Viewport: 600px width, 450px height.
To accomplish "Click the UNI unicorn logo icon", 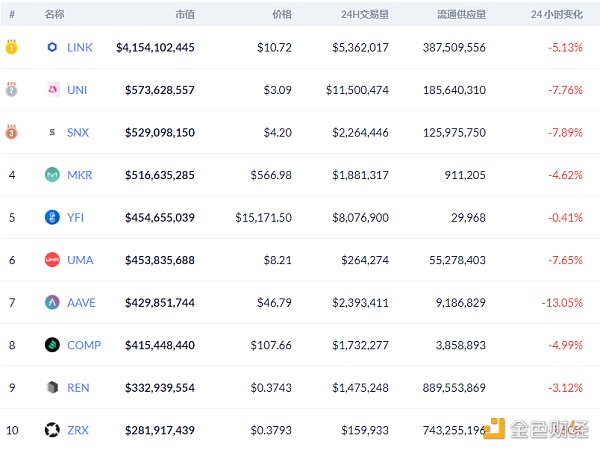I will [x=53, y=90].
